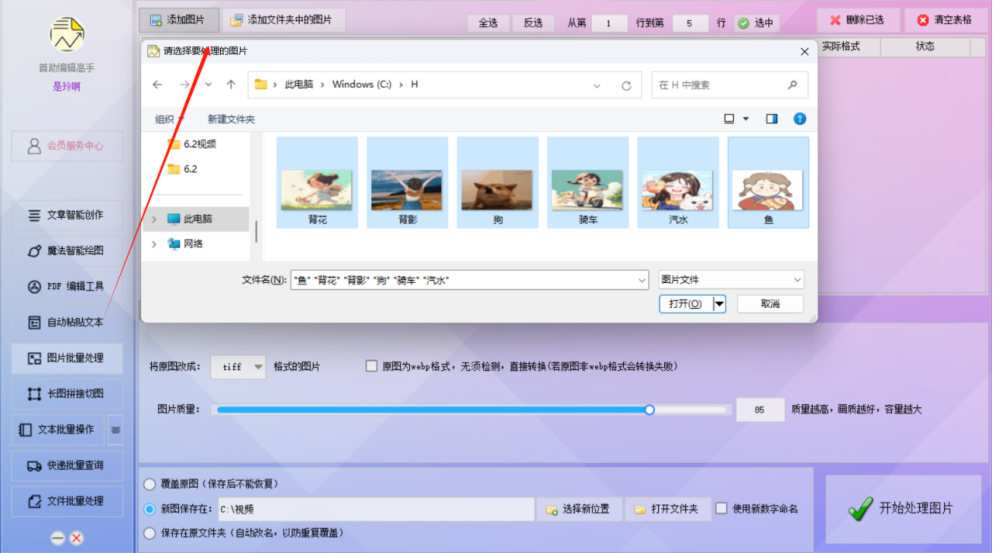Refresh the H folder listing
The width and height of the screenshot is (993, 553).
pos(626,86)
